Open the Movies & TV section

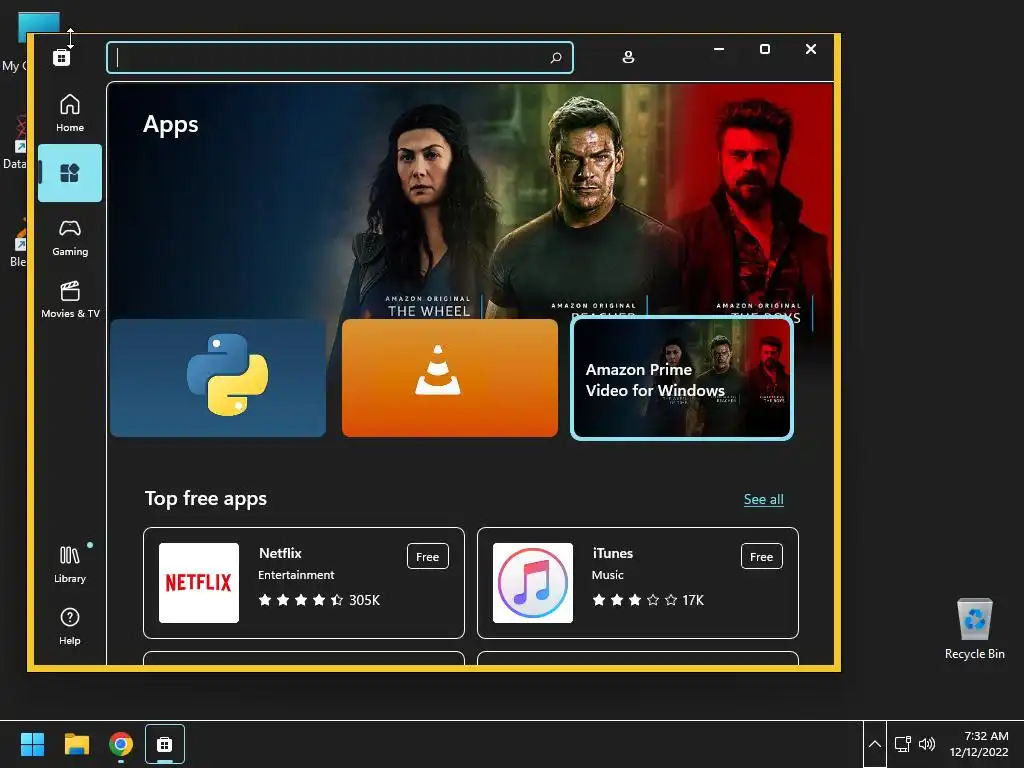pyautogui.click(x=70, y=299)
